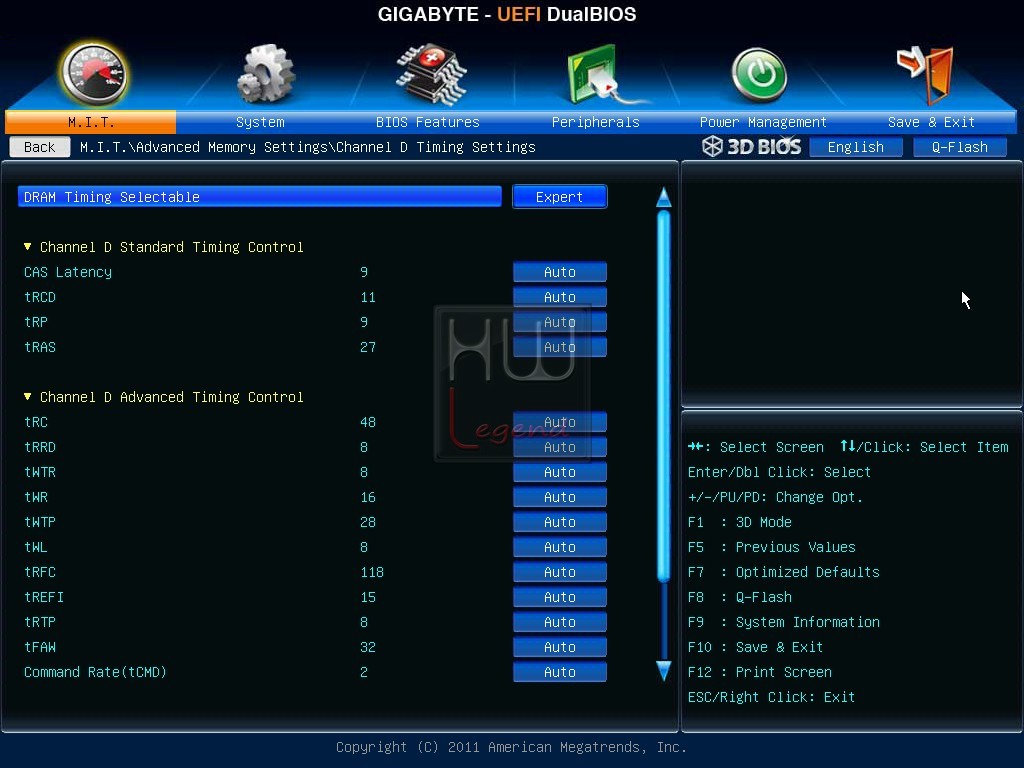Click the vertical scrollbar thumb
This screenshot has width=1024, height=768.
[664, 396]
